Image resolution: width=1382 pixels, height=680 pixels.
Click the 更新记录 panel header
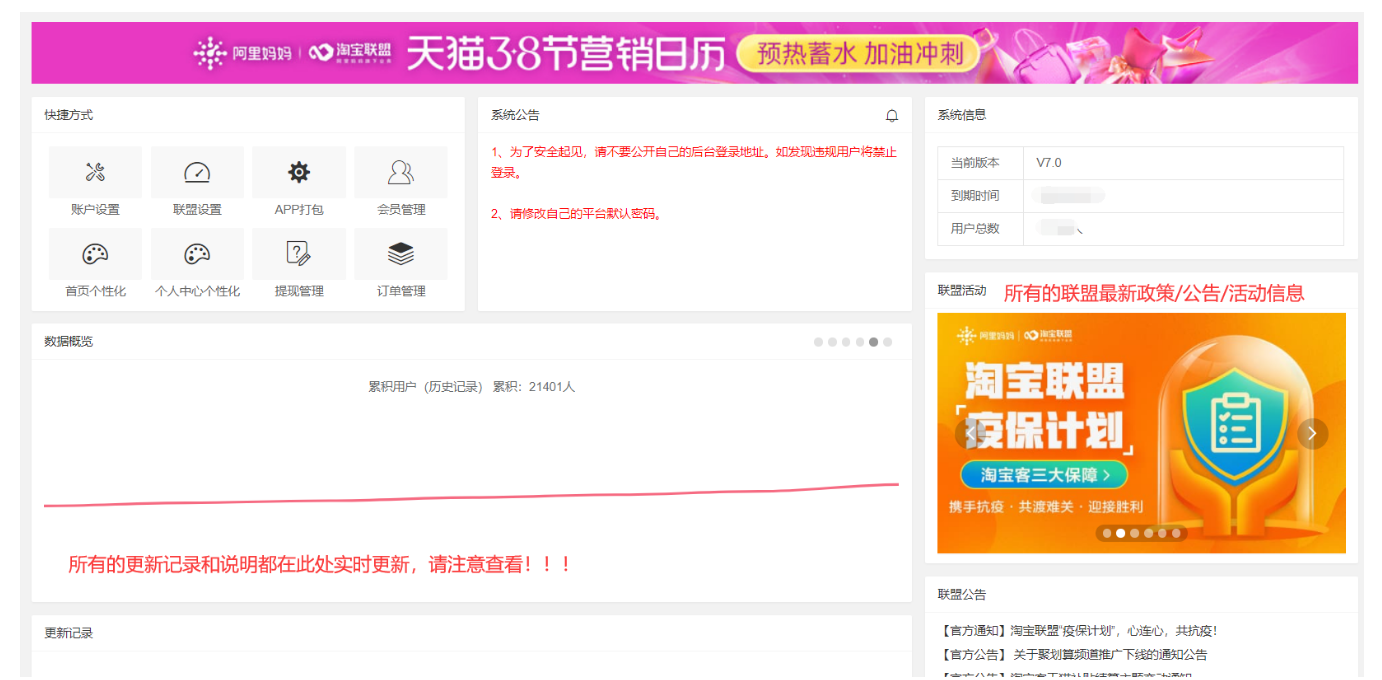click(x=68, y=634)
